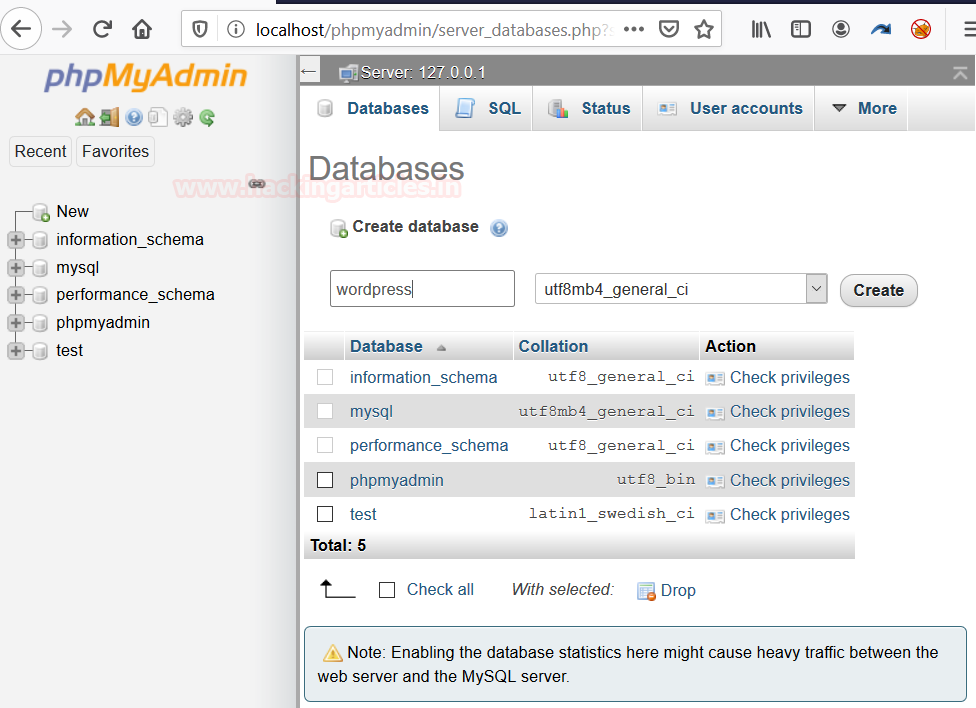
Task: Go back with the browser back arrow
Action: [21, 29]
